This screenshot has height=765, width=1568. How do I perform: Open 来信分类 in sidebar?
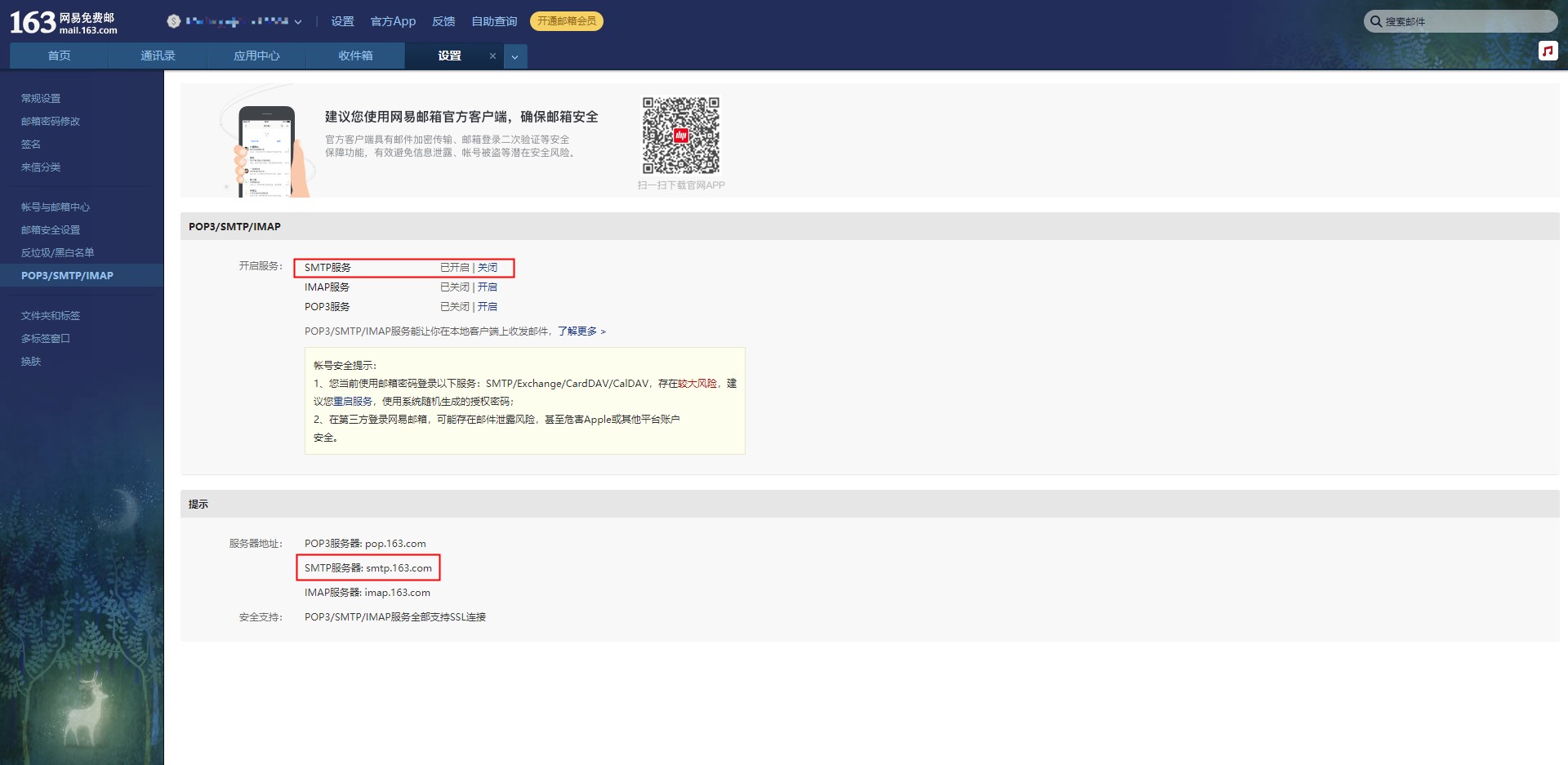(x=41, y=167)
